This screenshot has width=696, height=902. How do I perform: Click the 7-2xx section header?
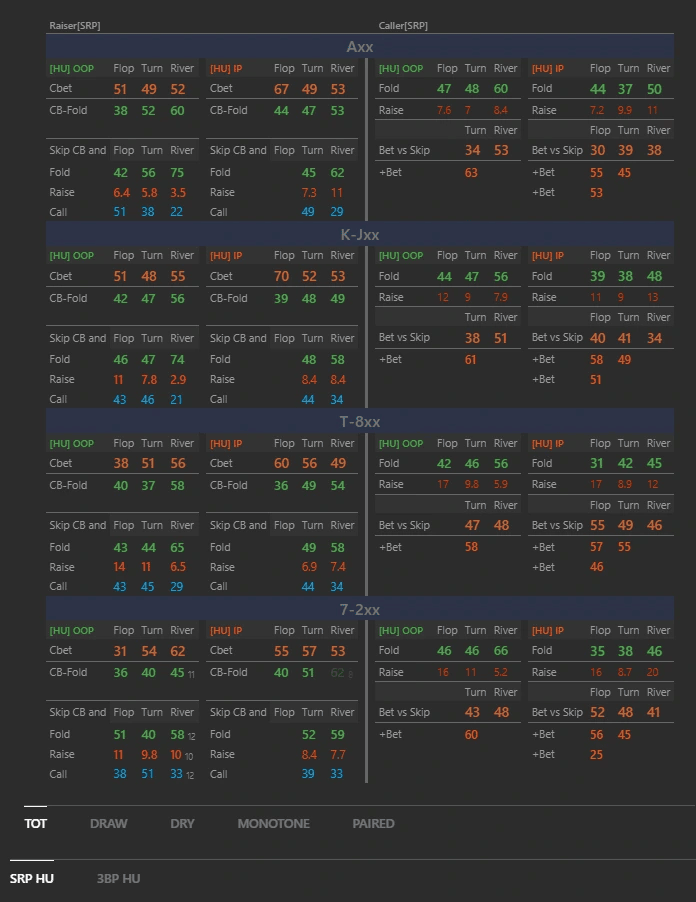point(360,609)
